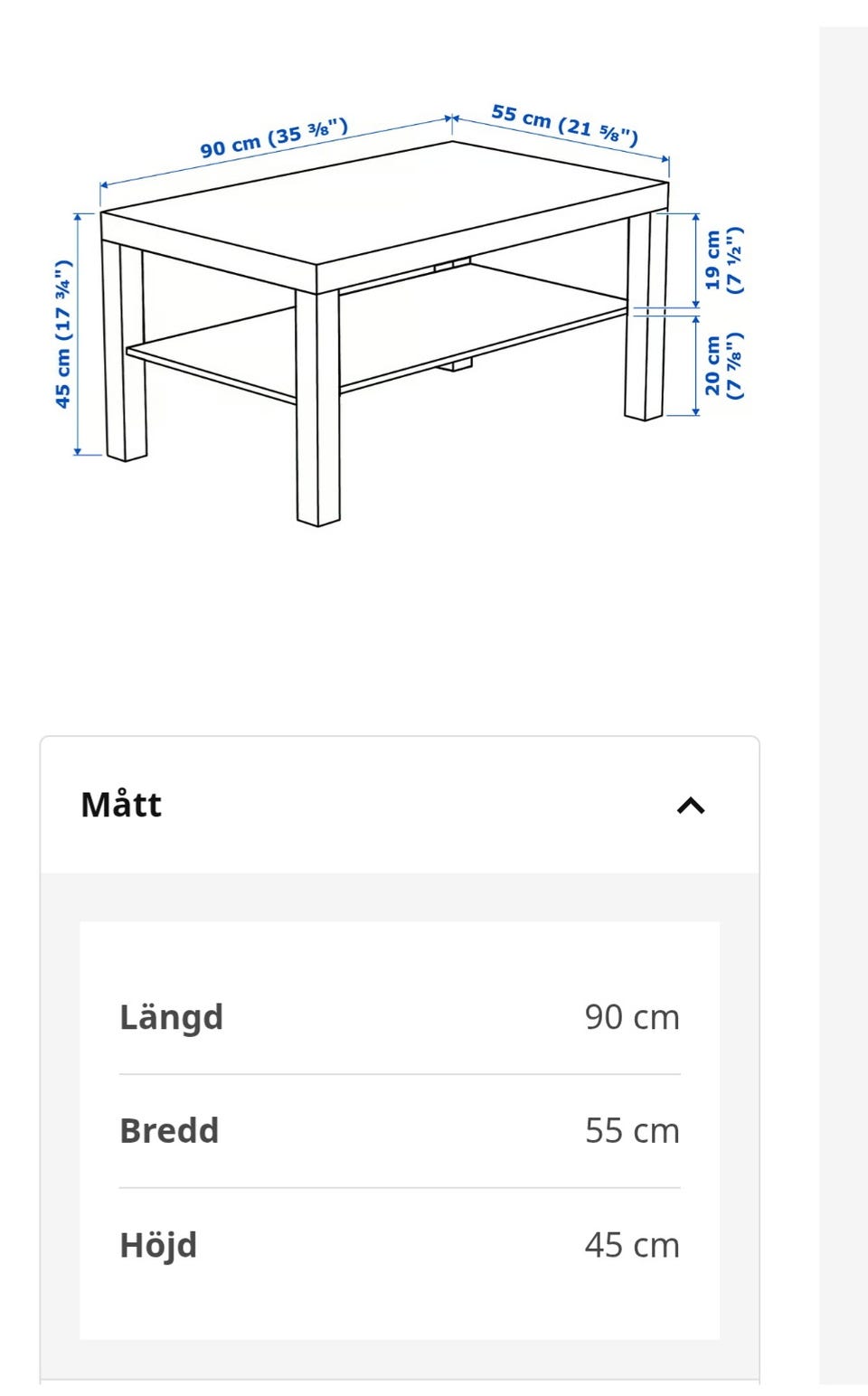Click the 45 cm (17 3/4") height label
The image size is (868, 1396).
pos(62,335)
